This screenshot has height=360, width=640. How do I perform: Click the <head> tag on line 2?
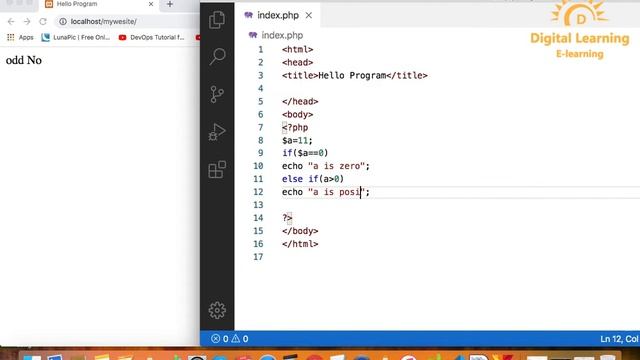coord(298,62)
